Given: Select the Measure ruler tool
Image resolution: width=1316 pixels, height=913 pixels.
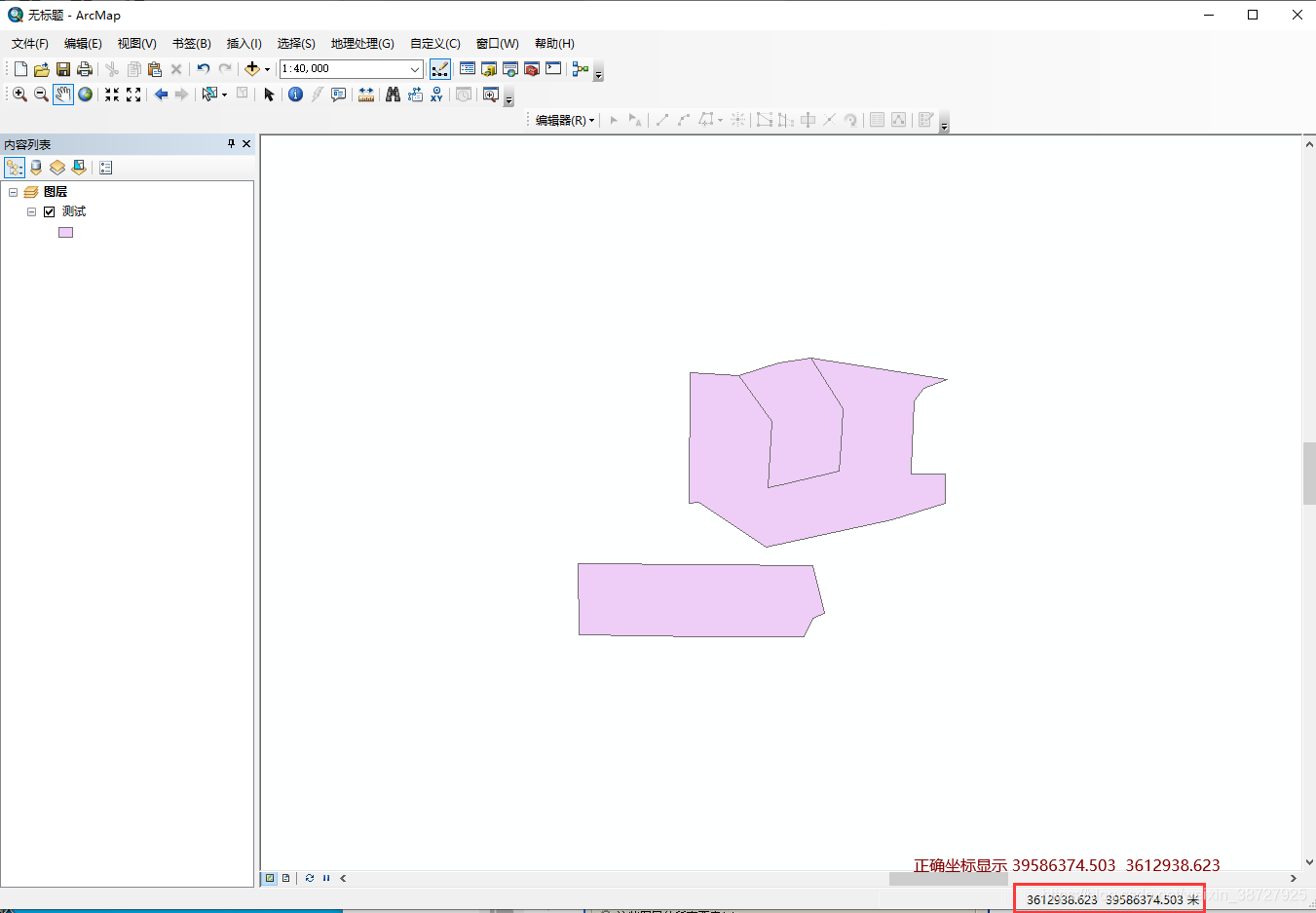Looking at the screenshot, I should click(x=366, y=95).
